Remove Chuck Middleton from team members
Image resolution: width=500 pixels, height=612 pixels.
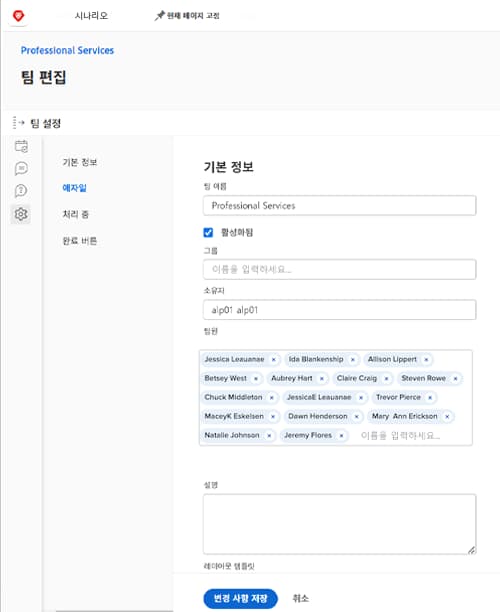(x=272, y=398)
